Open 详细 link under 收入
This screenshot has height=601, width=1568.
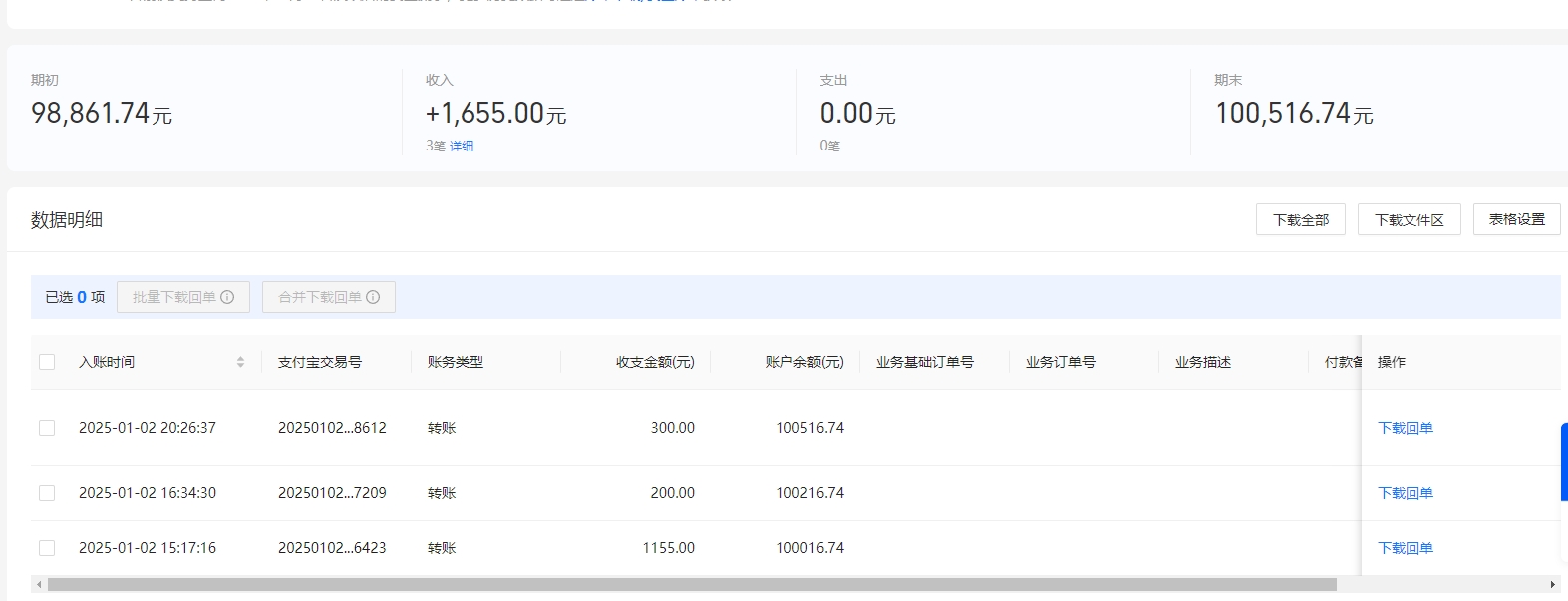[462, 146]
